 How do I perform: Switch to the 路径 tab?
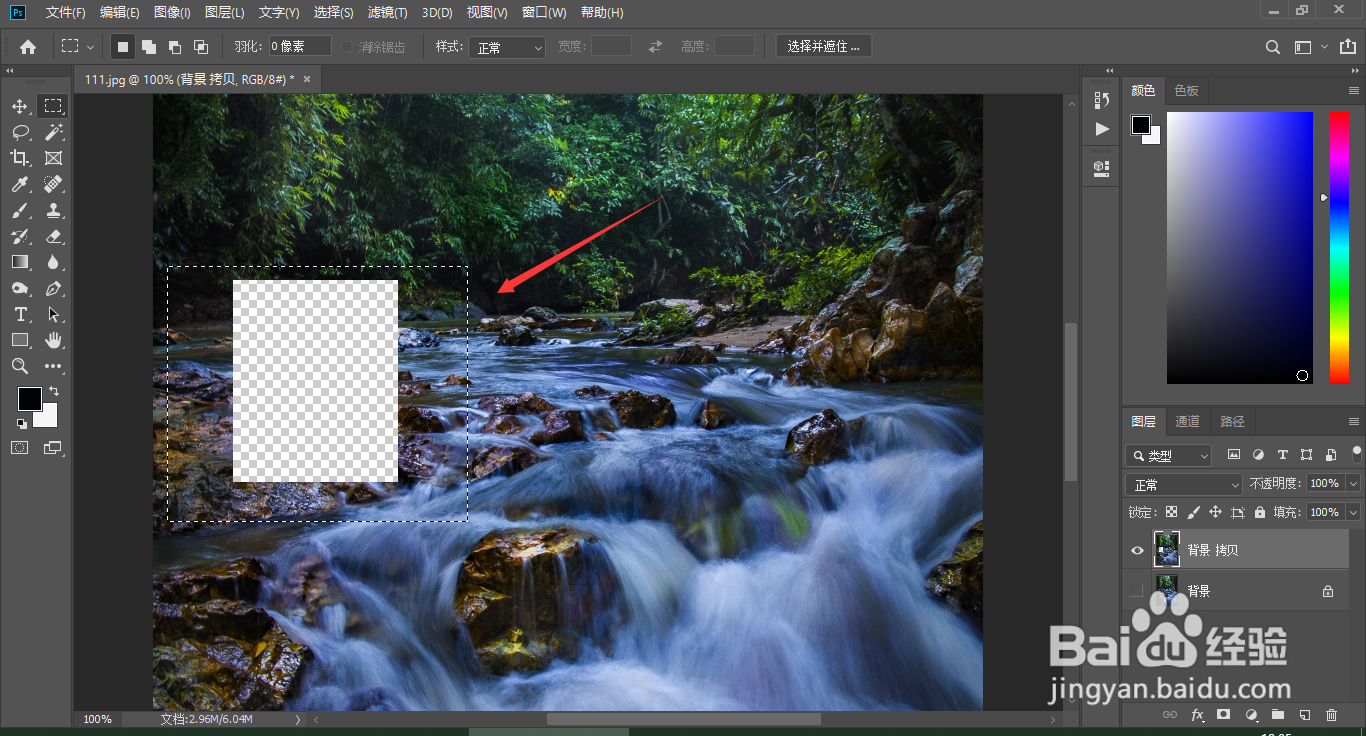click(x=1233, y=422)
